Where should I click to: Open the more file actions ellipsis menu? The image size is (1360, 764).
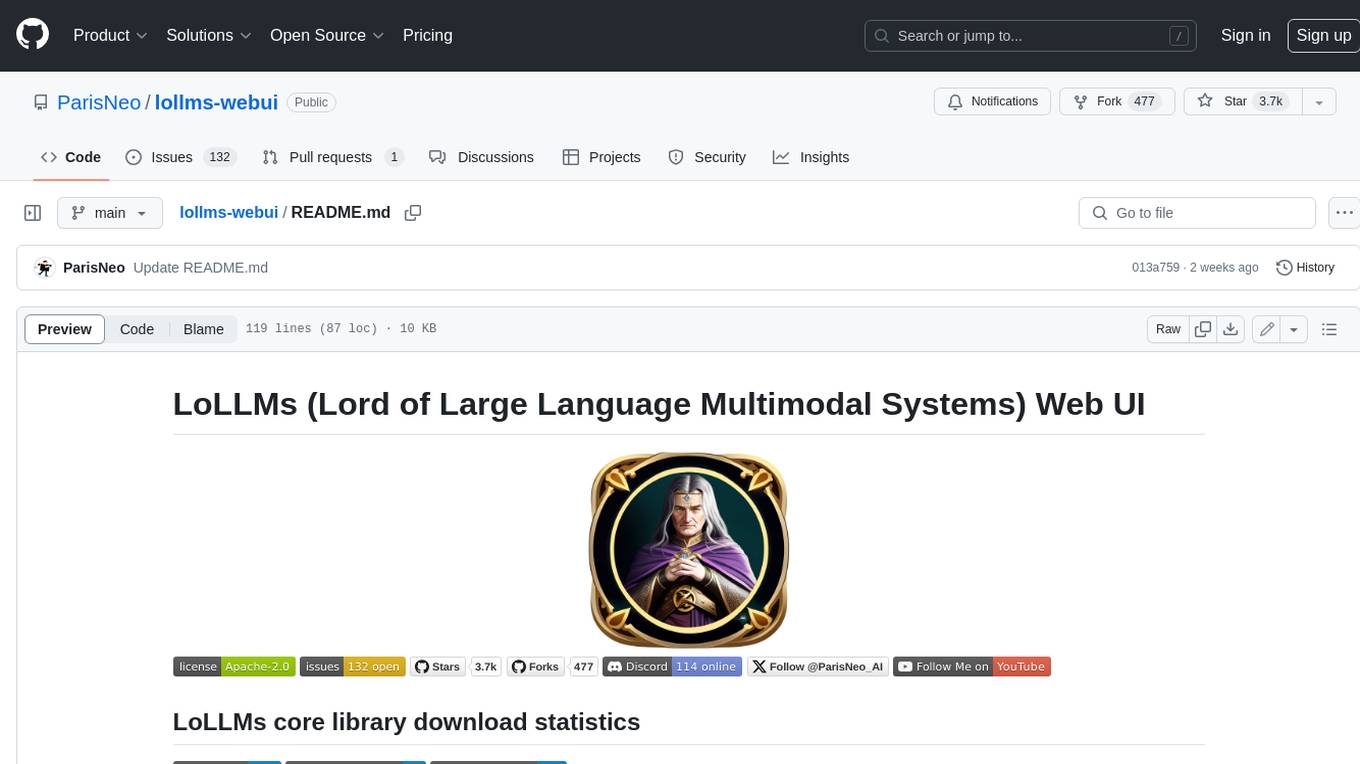pyautogui.click(x=1344, y=213)
